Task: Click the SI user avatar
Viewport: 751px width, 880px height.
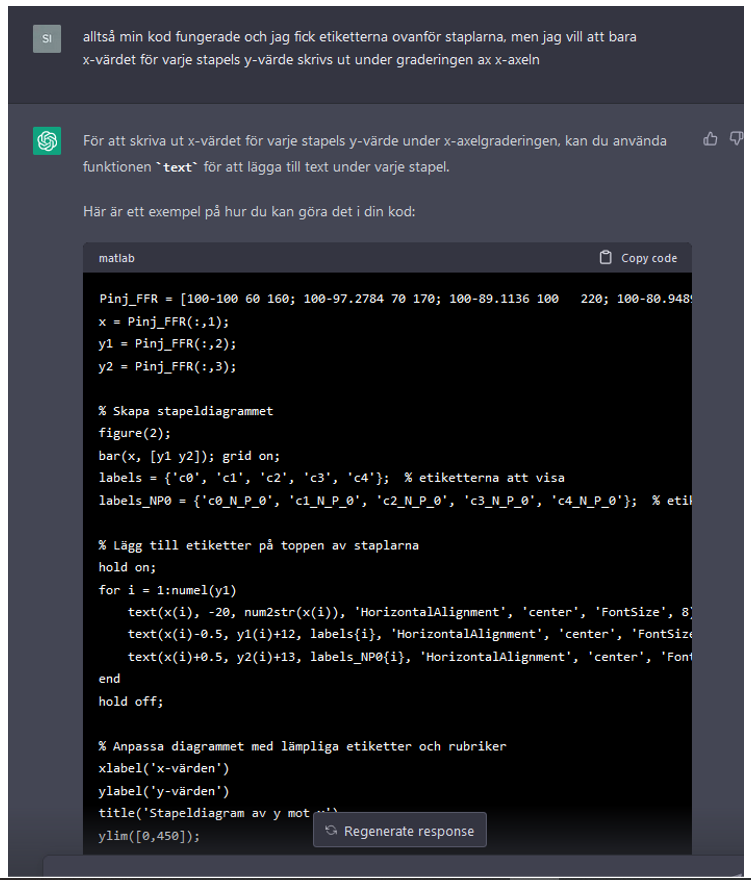Action: [47, 39]
